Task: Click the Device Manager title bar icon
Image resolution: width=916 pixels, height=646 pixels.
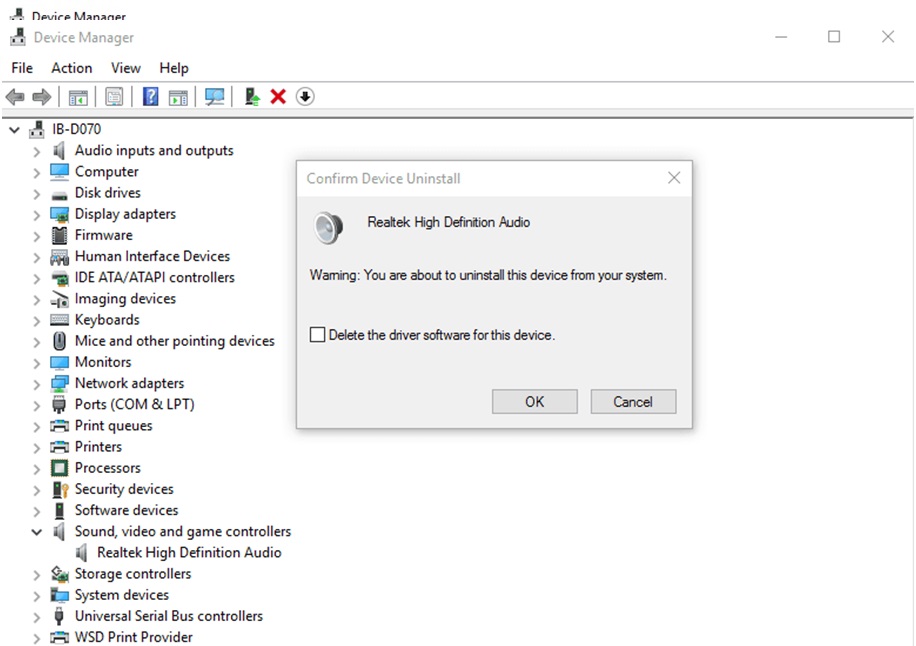Action: pyautogui.click(x=18, y=37)
